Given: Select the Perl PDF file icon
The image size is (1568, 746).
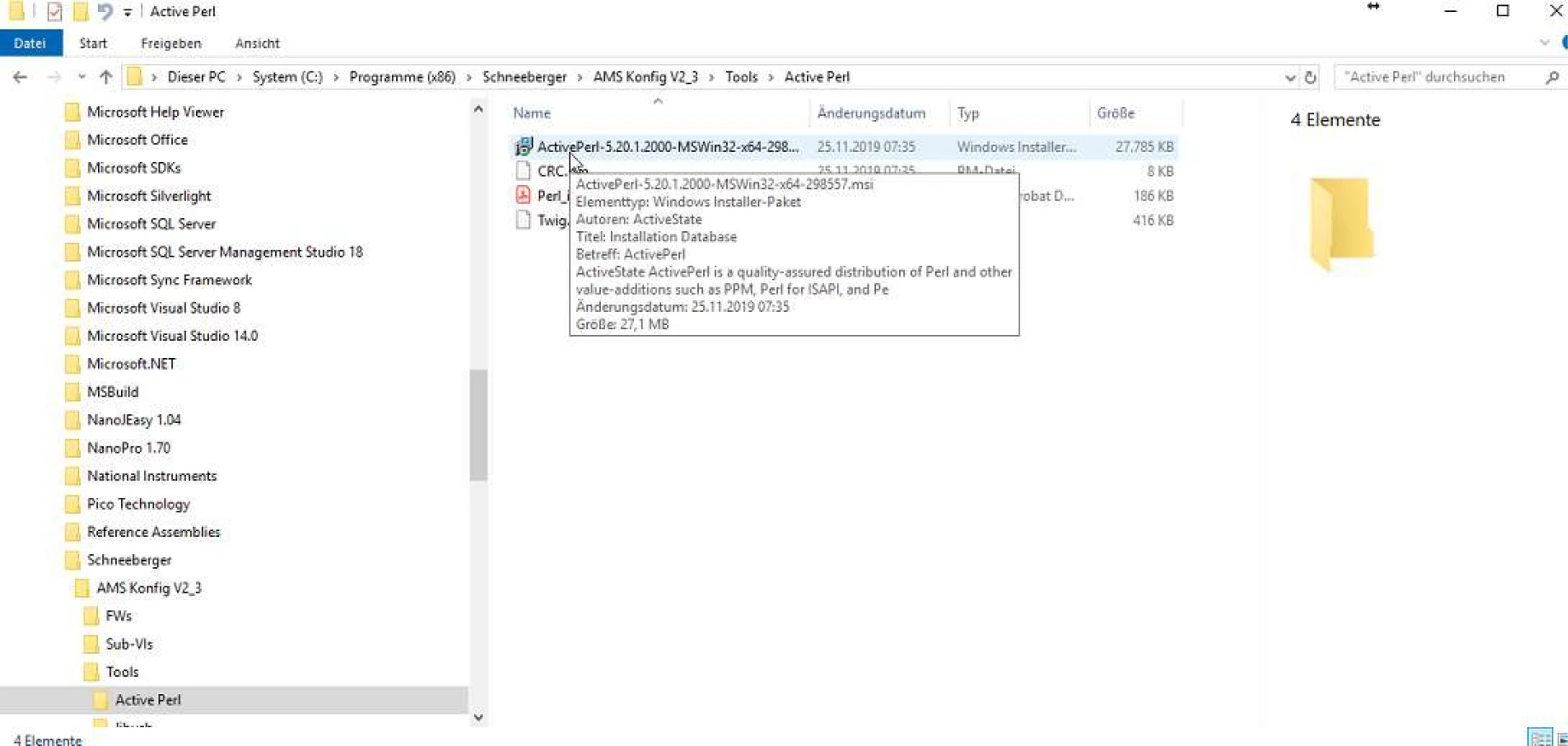Looking at the screenshot, I should (523, 195).
